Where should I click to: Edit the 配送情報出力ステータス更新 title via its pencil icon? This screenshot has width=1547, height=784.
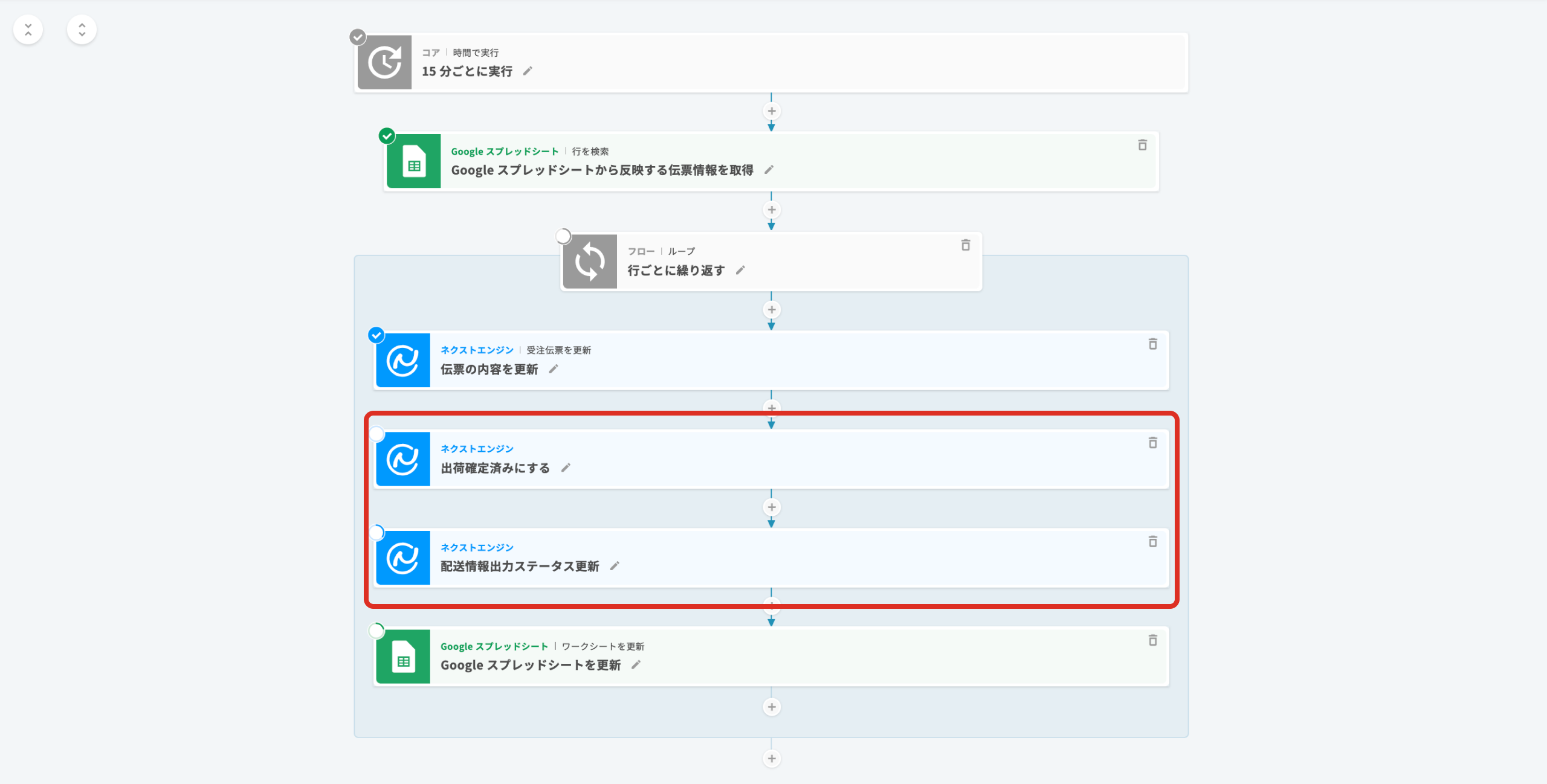615,566
